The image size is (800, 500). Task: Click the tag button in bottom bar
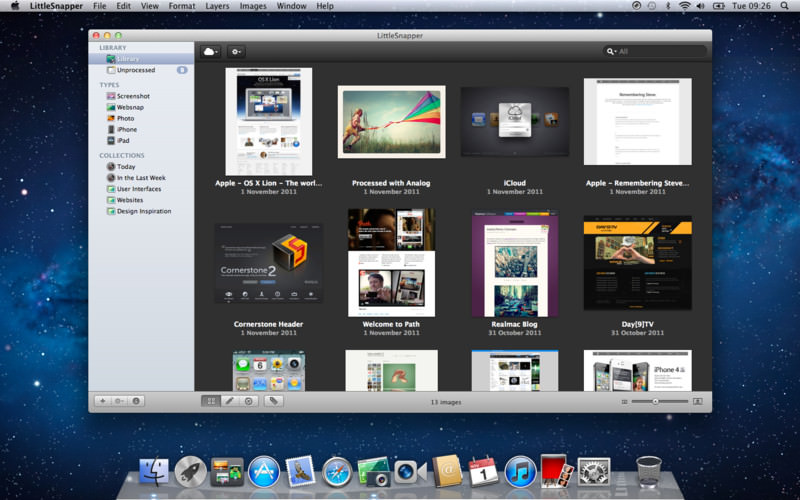[x=273, y=401]
